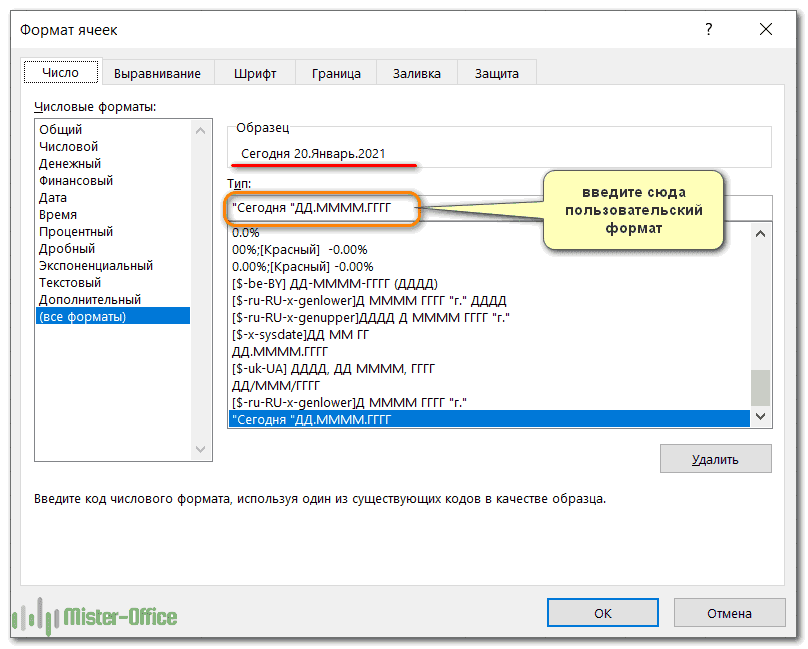808x649 pixels.
Task: Open the Шрифт tab
Action: click(255, 73)
